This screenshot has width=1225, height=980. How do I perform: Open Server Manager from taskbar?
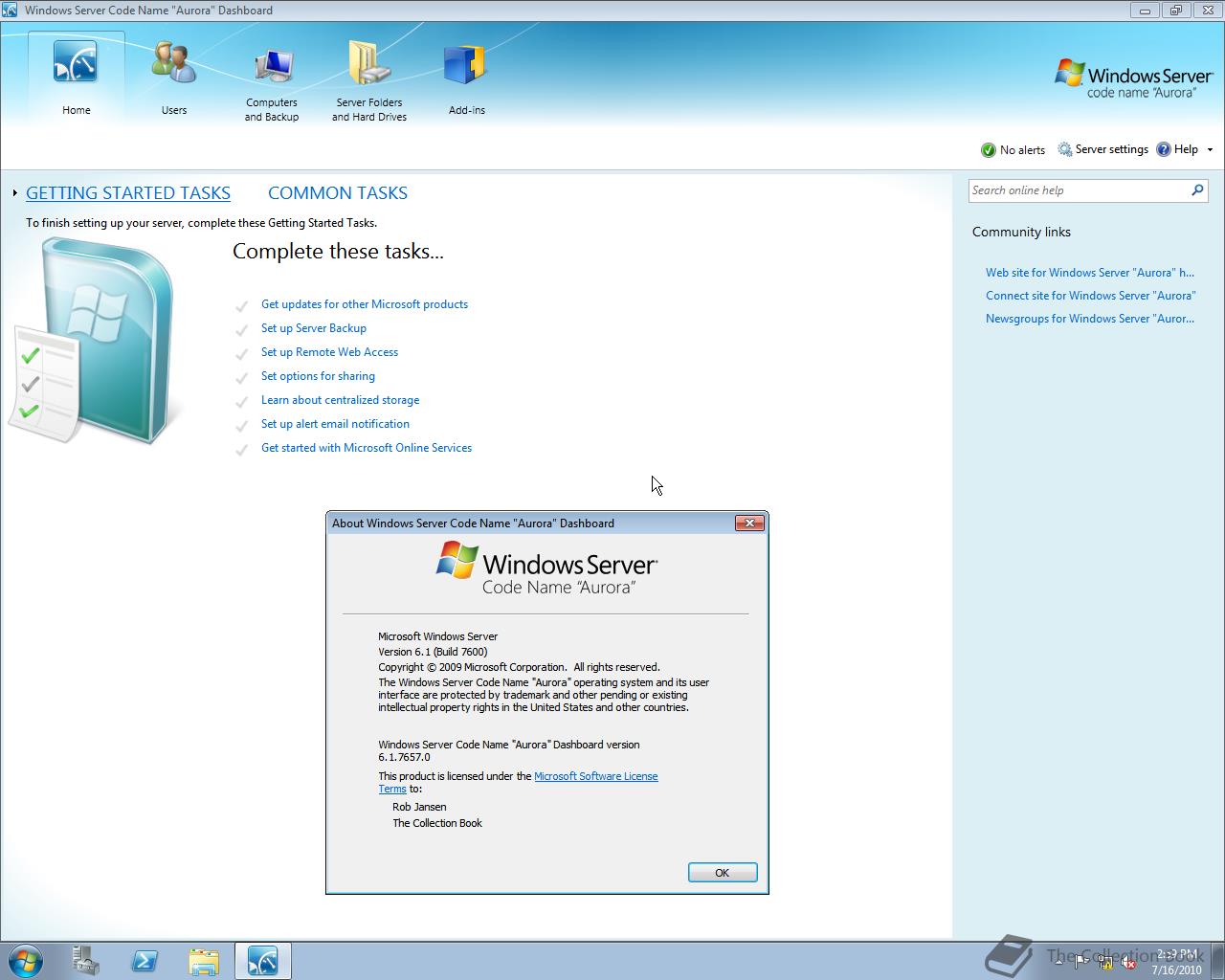[86, 960]
